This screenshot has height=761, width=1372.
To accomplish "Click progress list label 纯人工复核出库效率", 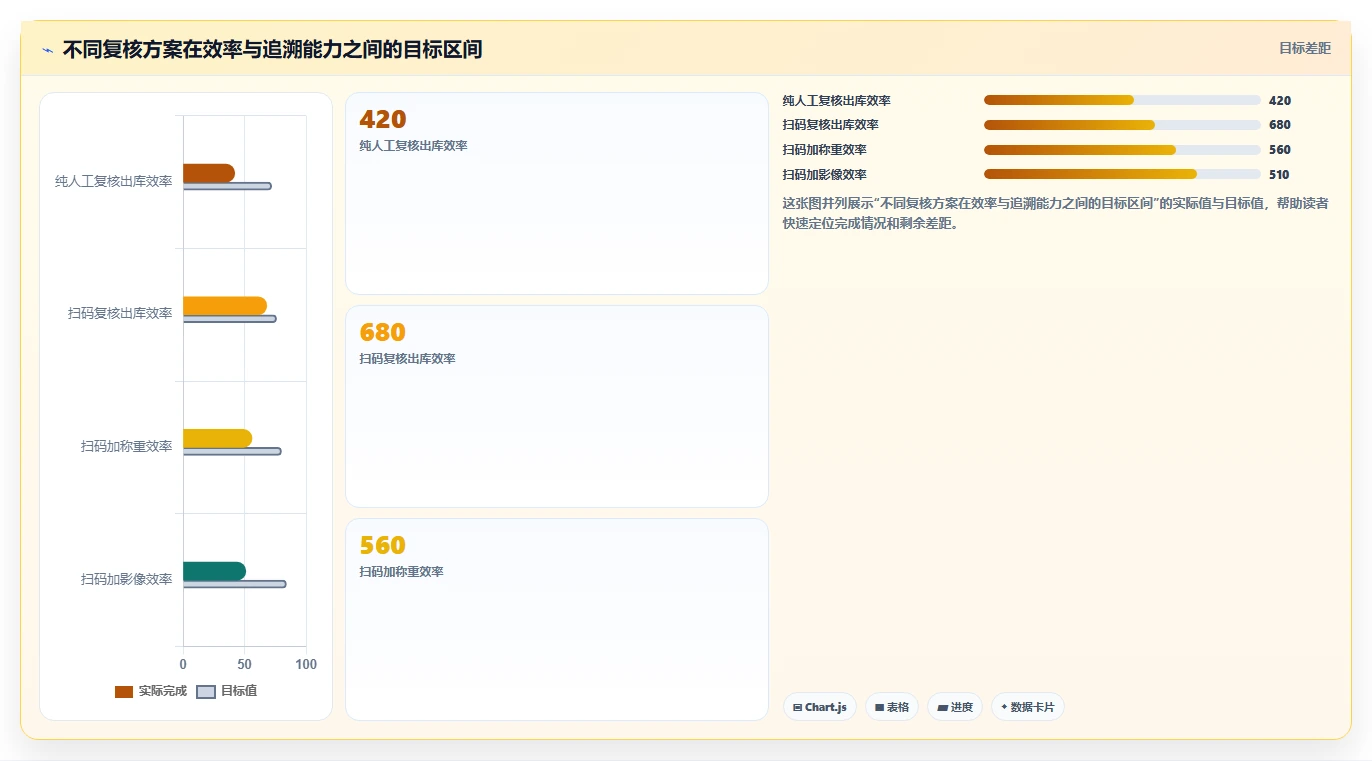I will click(x=837, y=101).
